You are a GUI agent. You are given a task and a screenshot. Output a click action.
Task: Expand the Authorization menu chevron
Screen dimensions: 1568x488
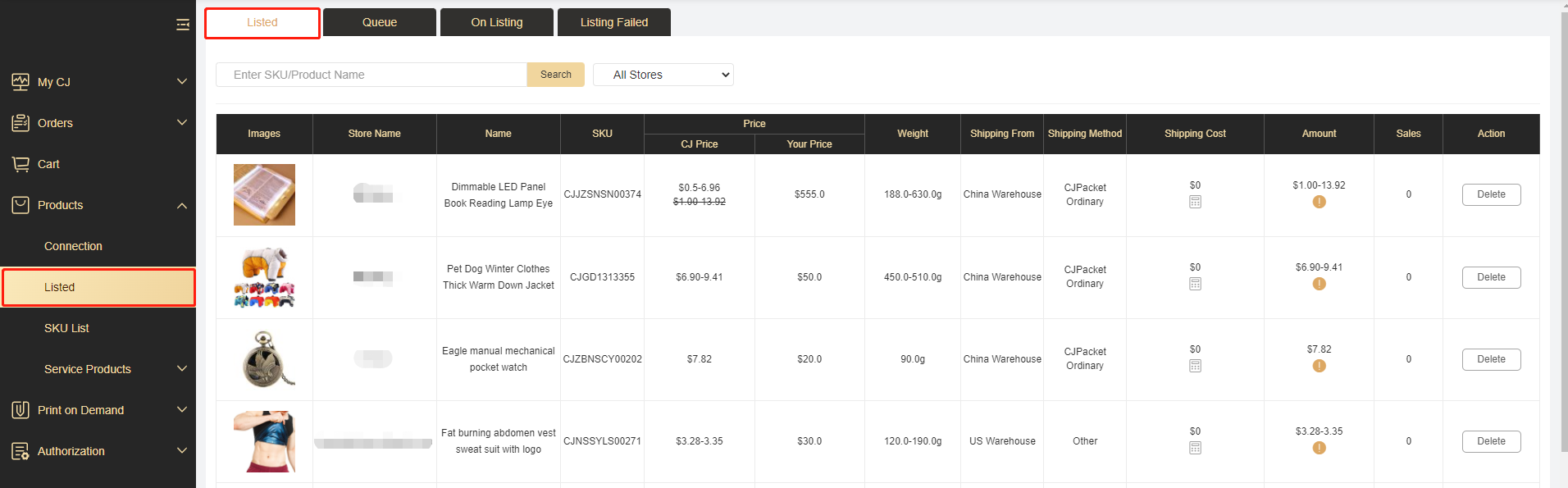coord(182,451)
